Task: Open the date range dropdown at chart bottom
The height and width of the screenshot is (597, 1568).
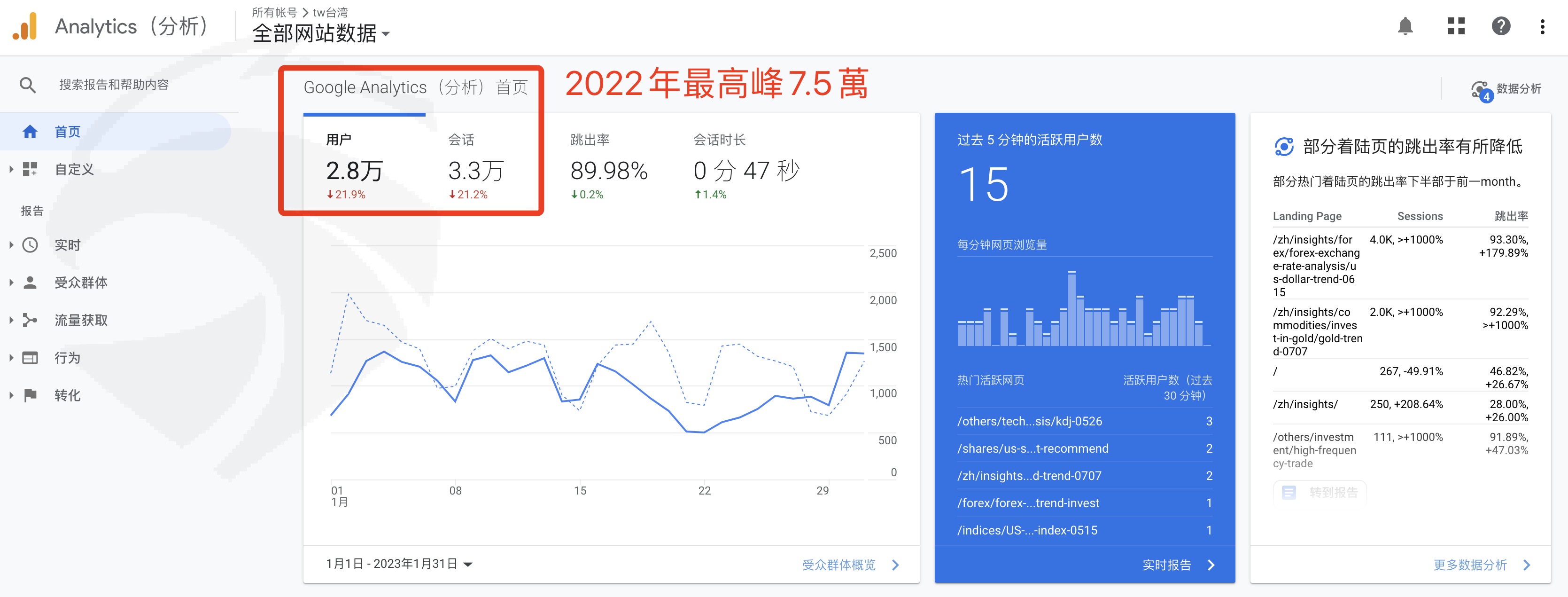Action: tap(399, 564)
